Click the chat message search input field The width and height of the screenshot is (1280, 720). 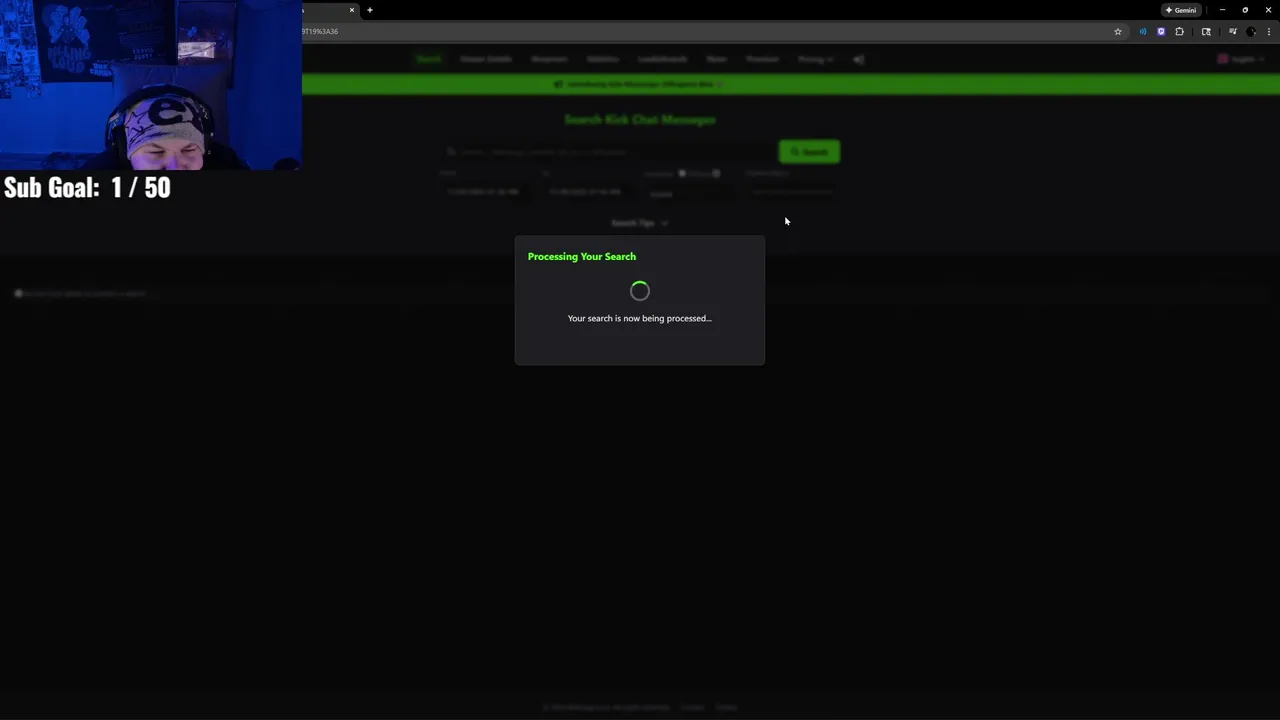(608, 152)
